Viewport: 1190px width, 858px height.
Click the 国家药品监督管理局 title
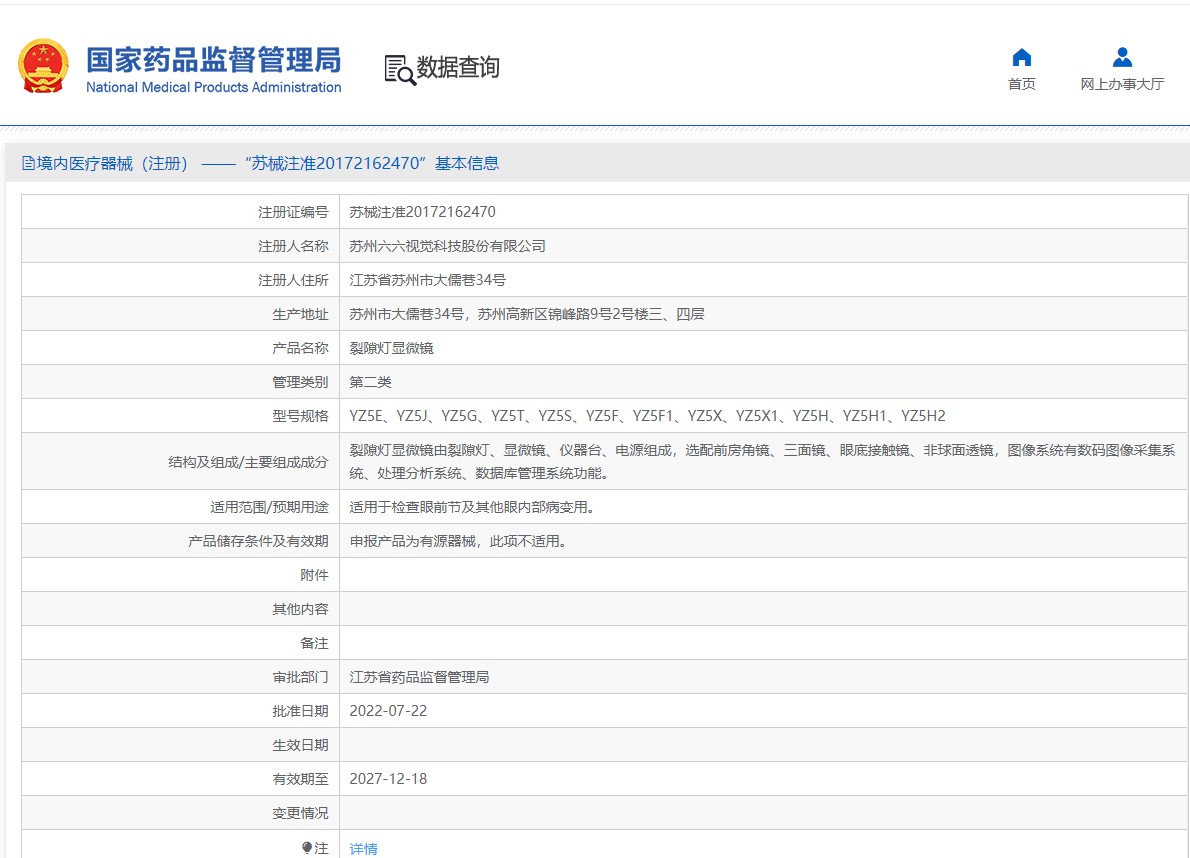213,60
